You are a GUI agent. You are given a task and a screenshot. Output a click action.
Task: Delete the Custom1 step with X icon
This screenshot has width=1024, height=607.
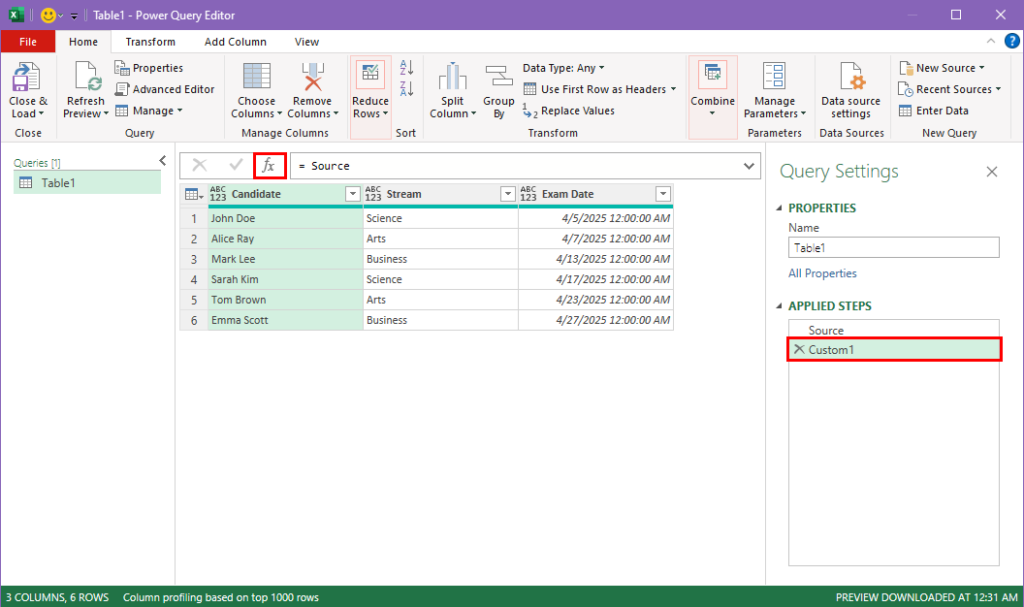tap(799, 350)
